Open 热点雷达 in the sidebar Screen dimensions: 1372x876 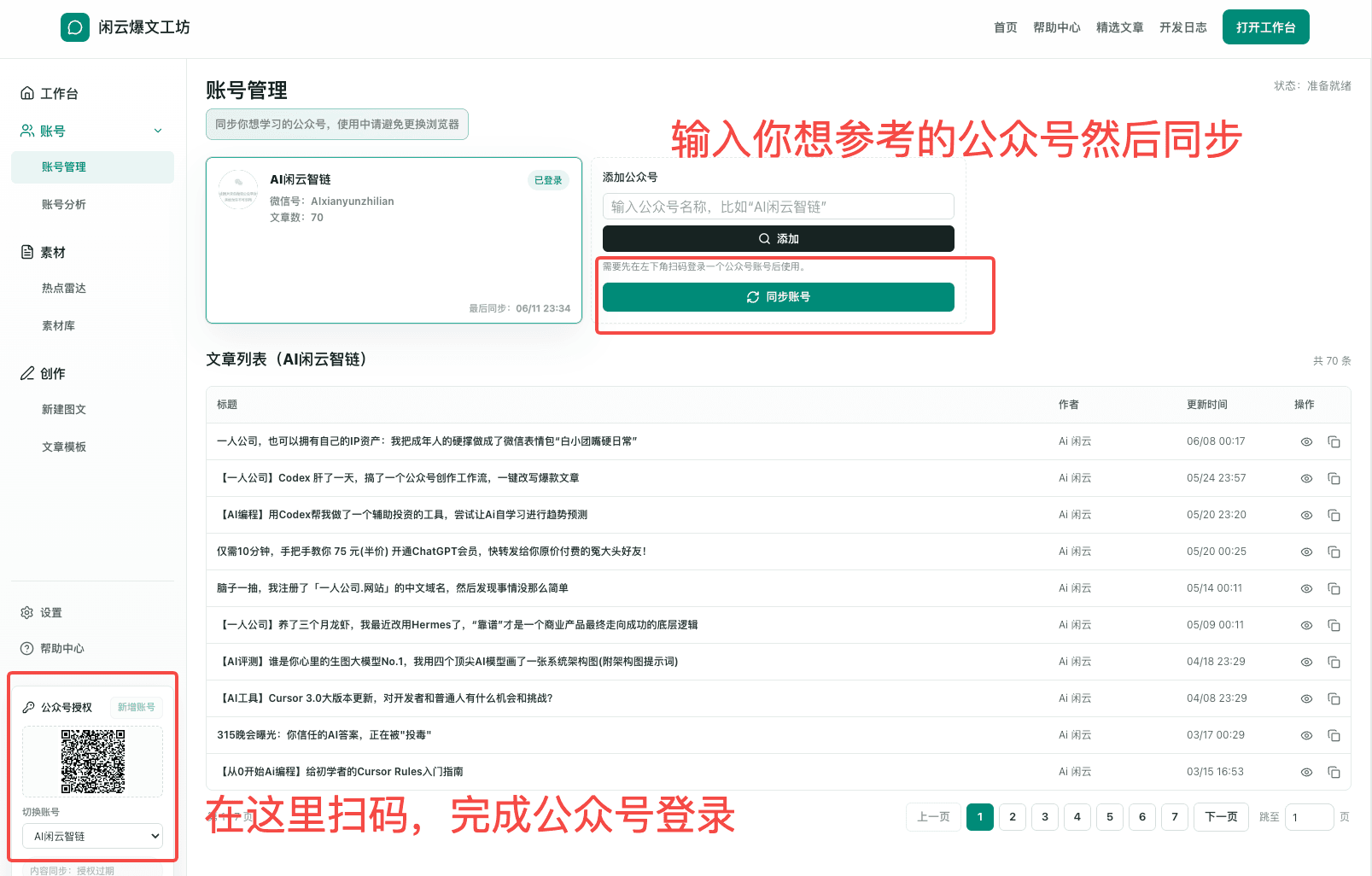click(x=64, y=289)
